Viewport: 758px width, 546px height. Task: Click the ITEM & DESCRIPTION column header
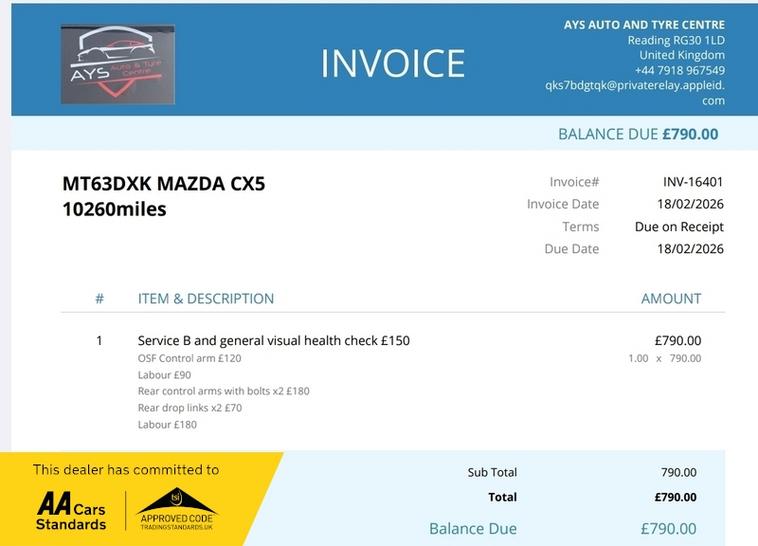click(205, 298)
